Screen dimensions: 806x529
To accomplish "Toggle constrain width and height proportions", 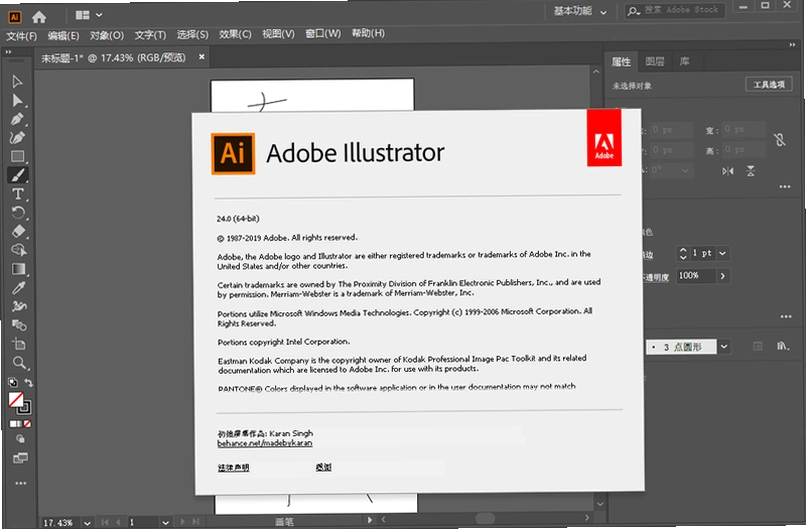I will (780, 139).
